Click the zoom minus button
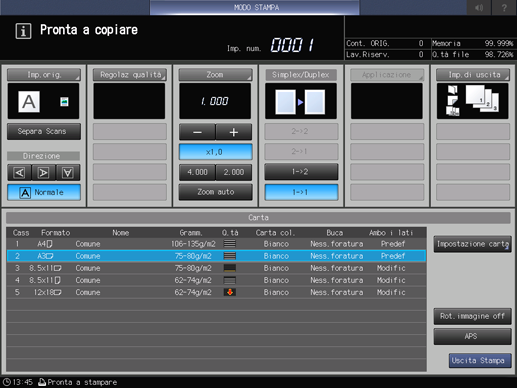517x388 pixels. coord(197,132)
